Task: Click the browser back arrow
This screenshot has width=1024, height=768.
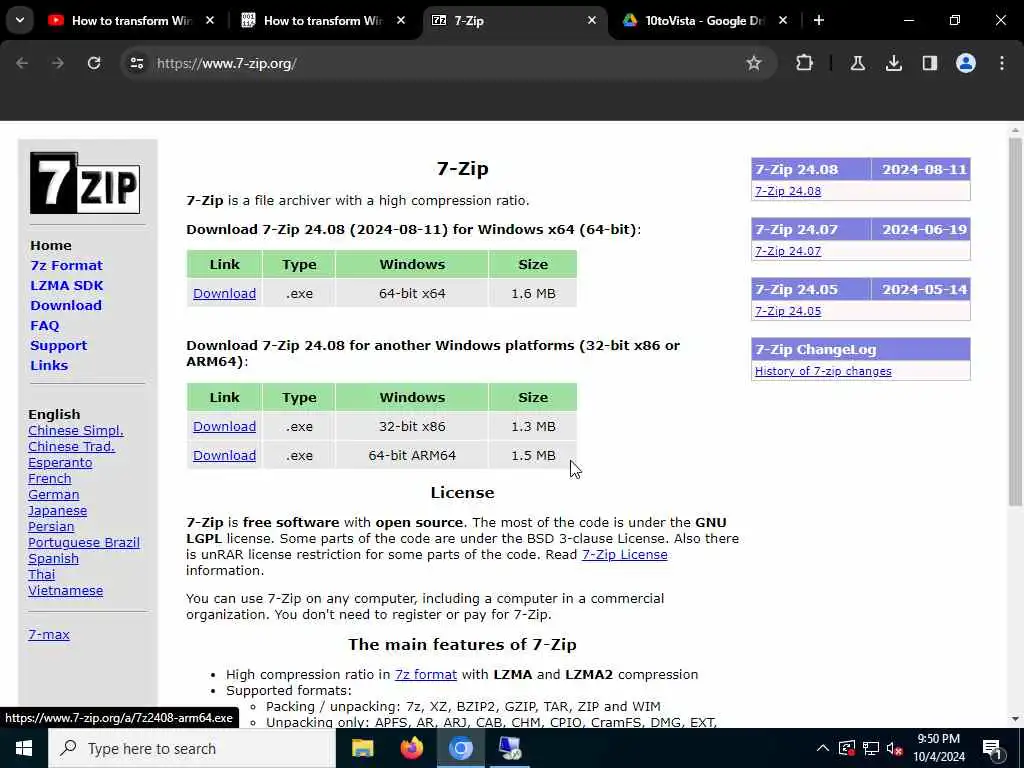Action: pos(22,63)
